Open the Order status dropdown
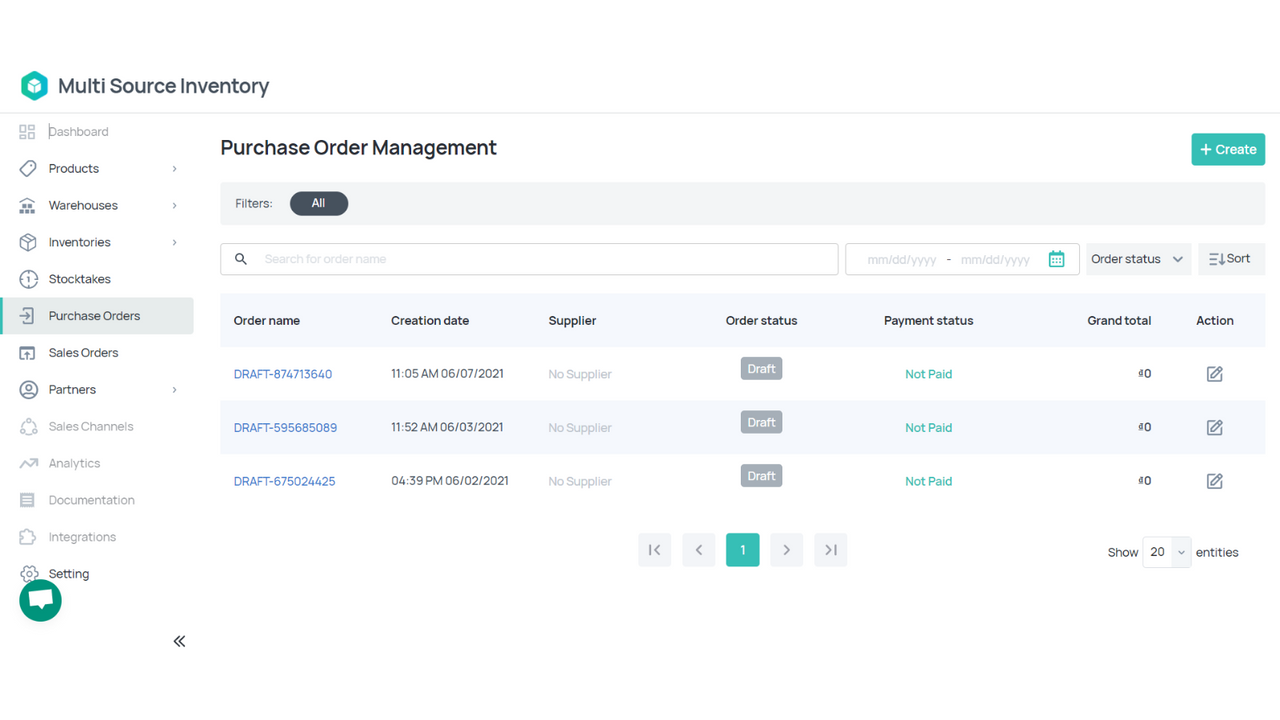The height and width of the screenshot is (720, 1280). [1137, 259]
